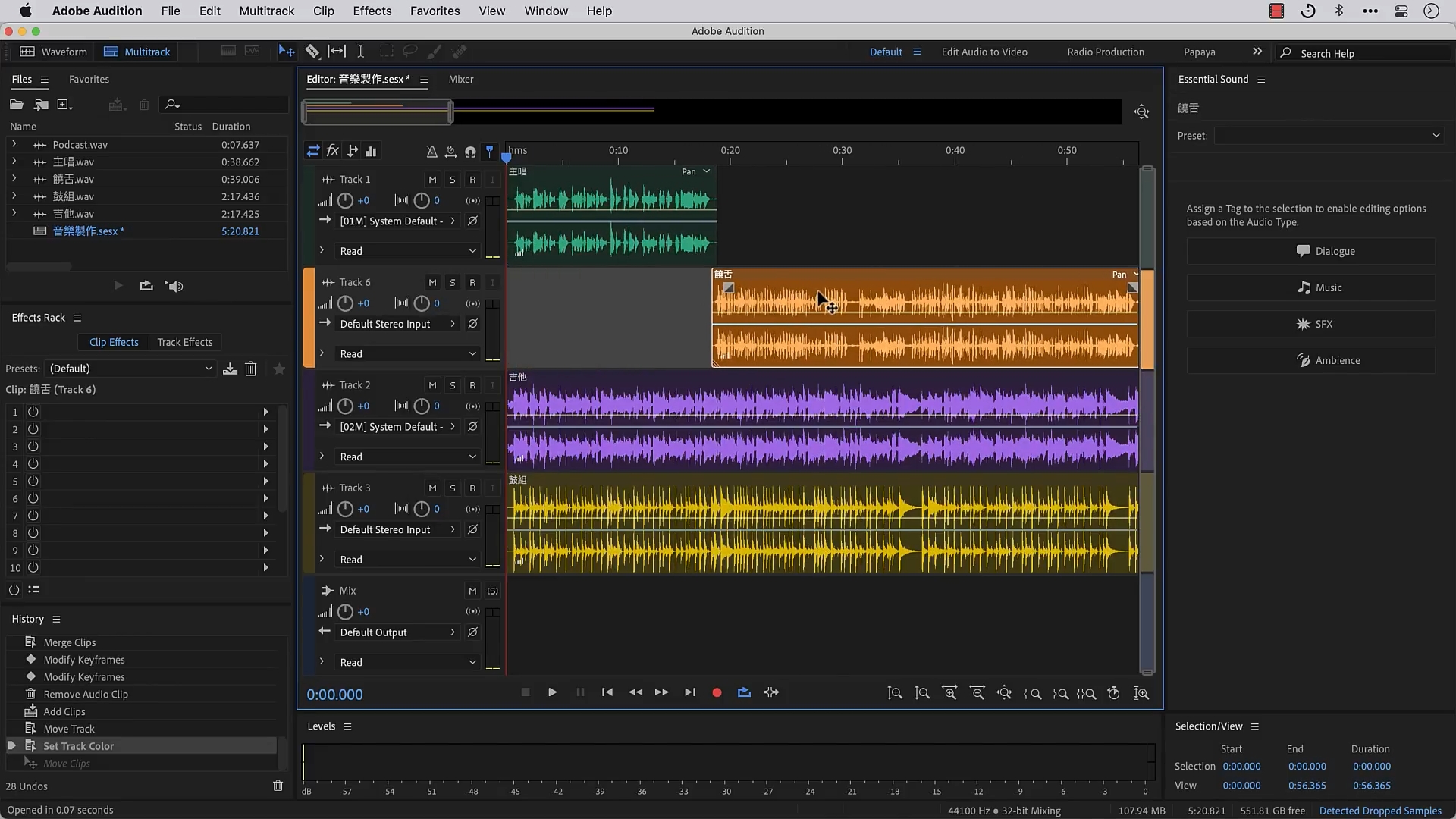Click the Open File folder icon
This screenshot has width=1456, height=819.
coord(16,105)
